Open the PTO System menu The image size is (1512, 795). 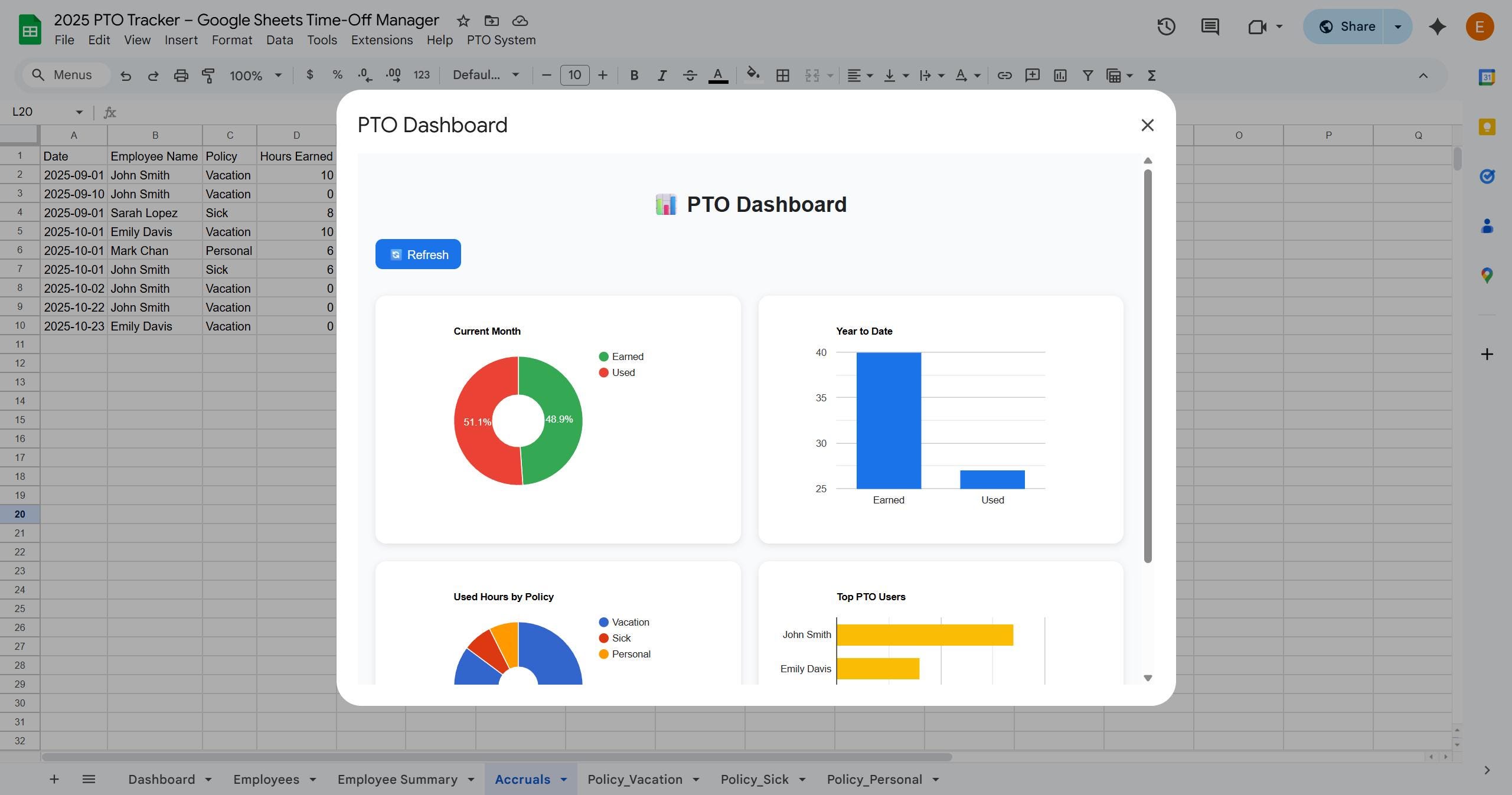tap(501, 40)
